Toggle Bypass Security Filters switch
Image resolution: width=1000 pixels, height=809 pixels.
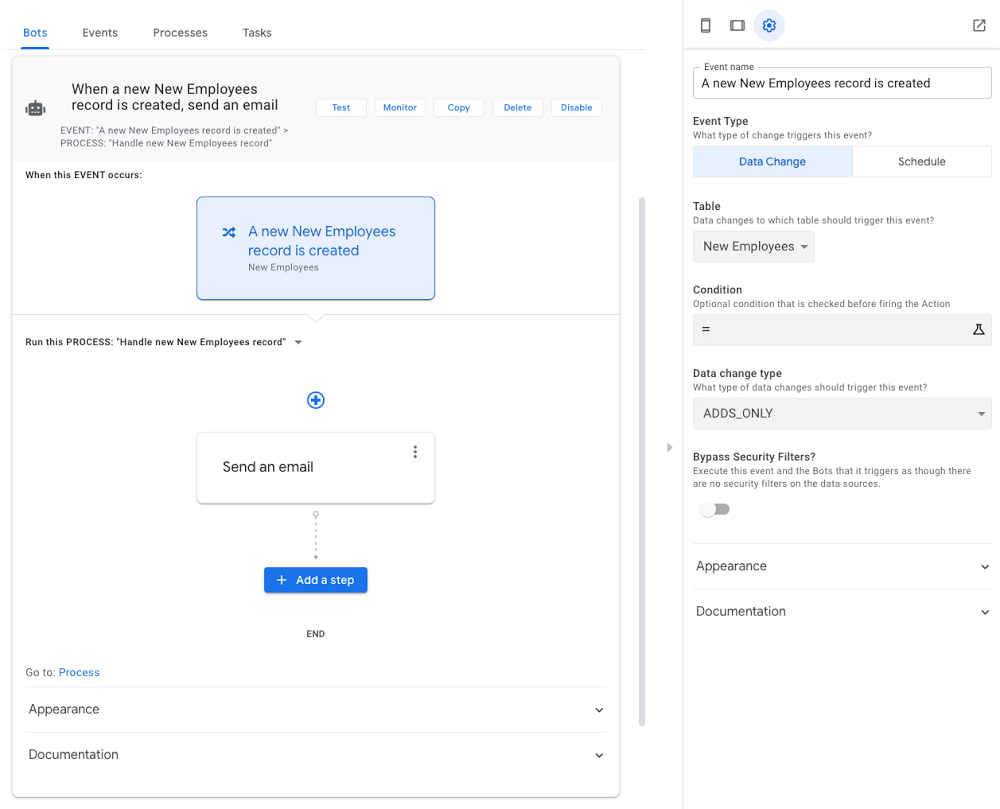click(714, 509)
